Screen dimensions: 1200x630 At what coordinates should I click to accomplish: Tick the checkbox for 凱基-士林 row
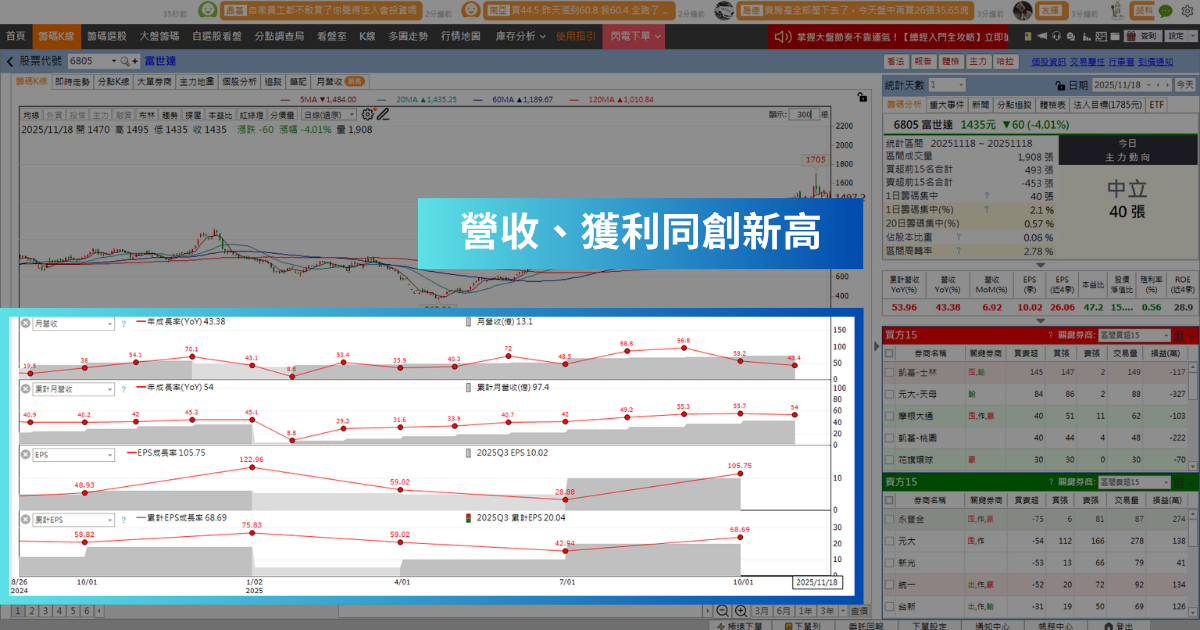coord(891,372)
